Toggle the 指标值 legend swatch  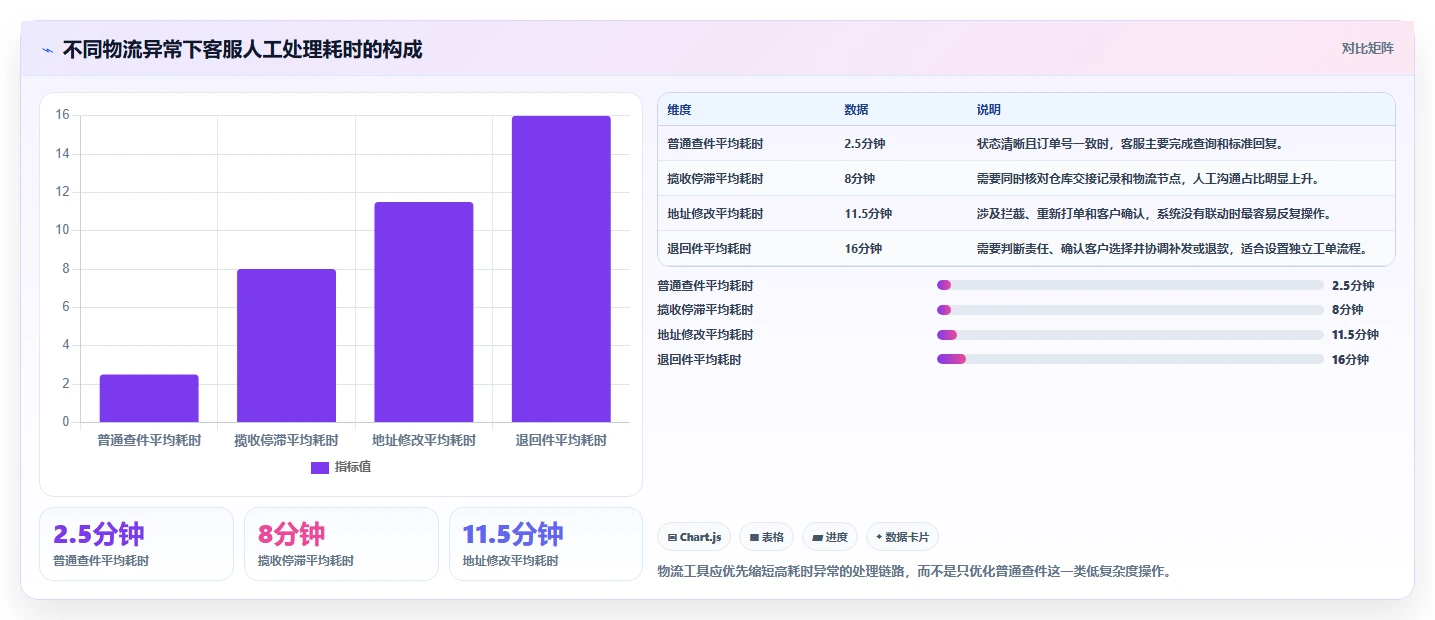point(320,467)
